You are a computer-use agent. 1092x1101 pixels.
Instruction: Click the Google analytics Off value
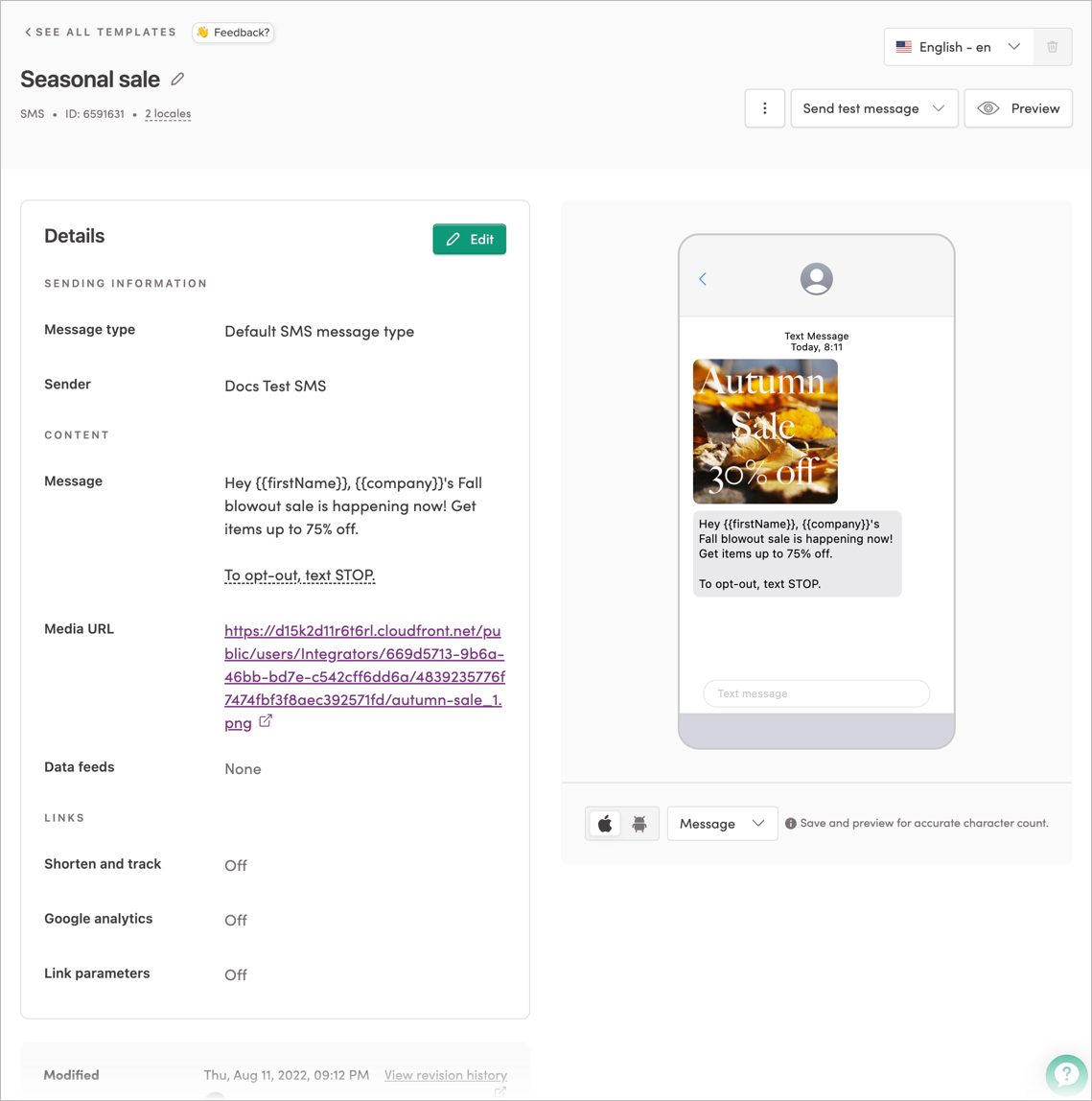236,920
